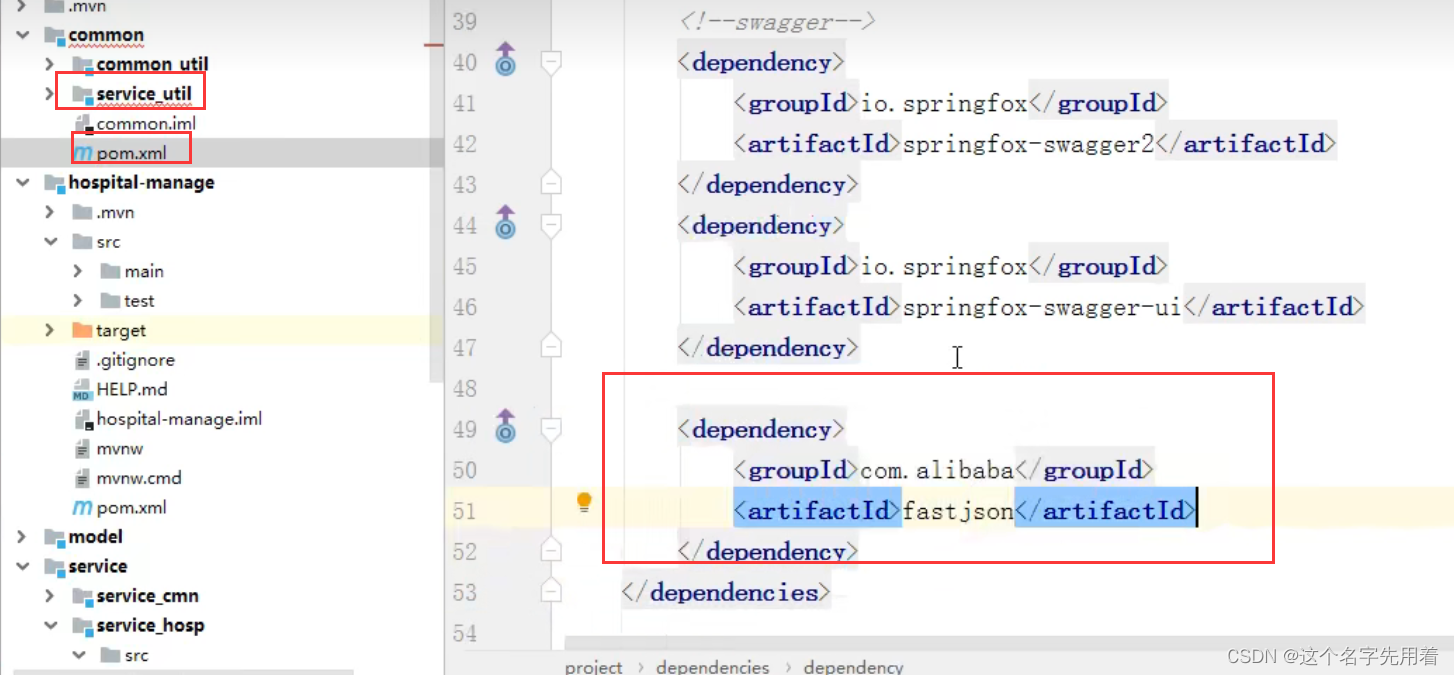Screen dimensions: 1454x675
Task: Click the fastjson artifactId text
Action: click(x=957, y=511)
